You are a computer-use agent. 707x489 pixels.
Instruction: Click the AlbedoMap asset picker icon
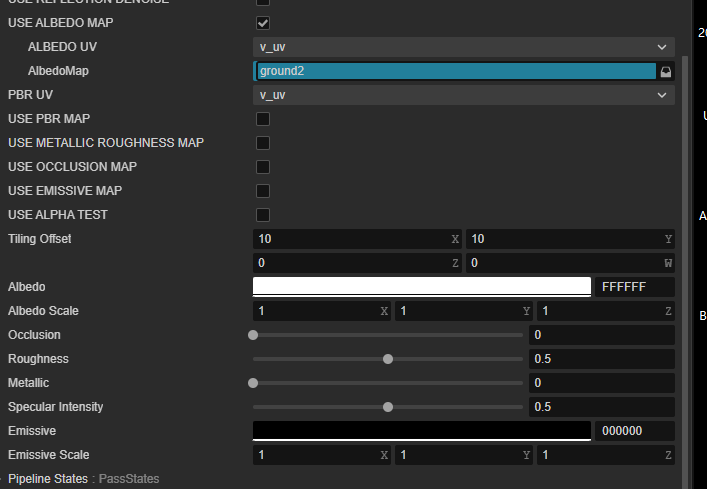pos(666,71)
